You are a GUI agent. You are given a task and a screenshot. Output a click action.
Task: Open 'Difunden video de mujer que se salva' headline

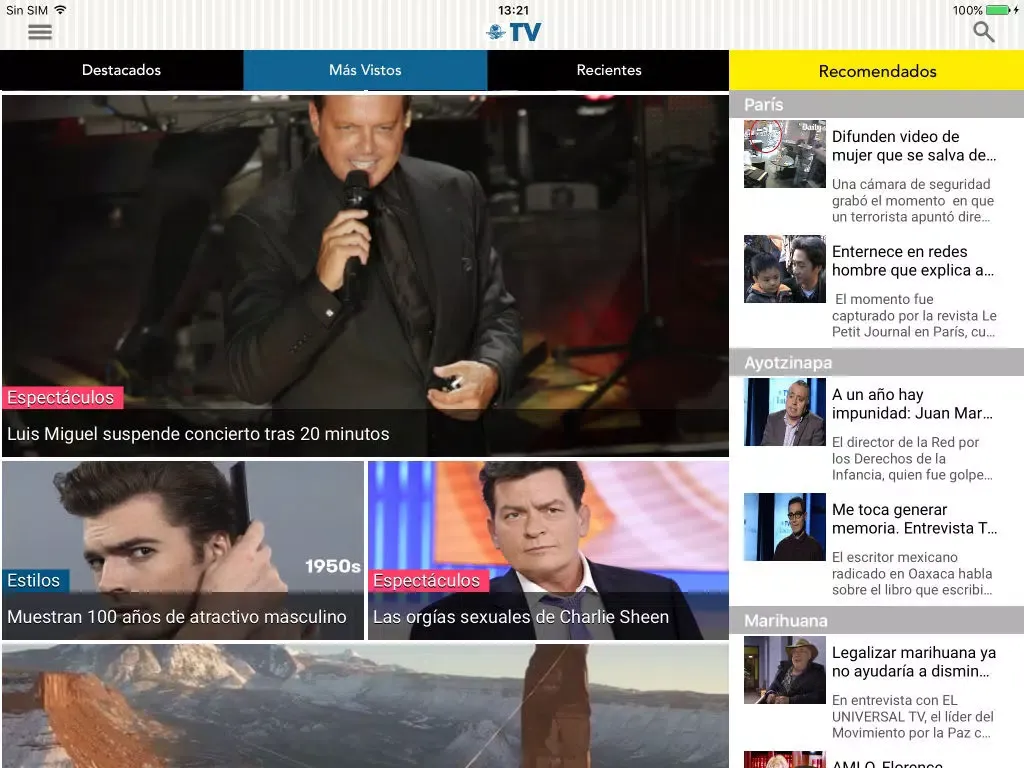click(x=914, y=146)
